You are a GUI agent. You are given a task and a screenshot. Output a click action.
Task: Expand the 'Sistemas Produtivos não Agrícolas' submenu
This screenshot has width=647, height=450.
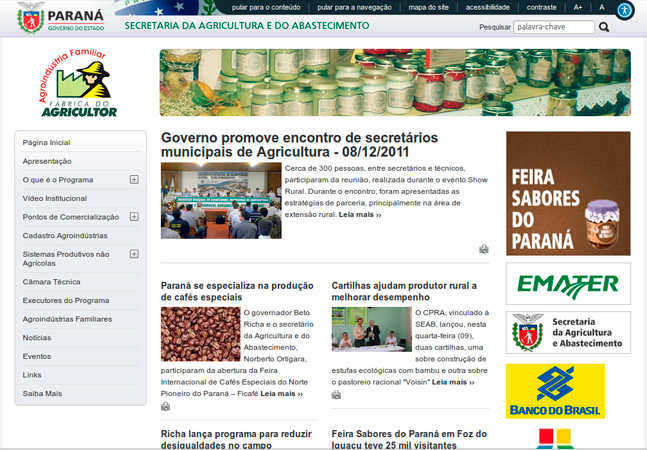click(134, 254)
